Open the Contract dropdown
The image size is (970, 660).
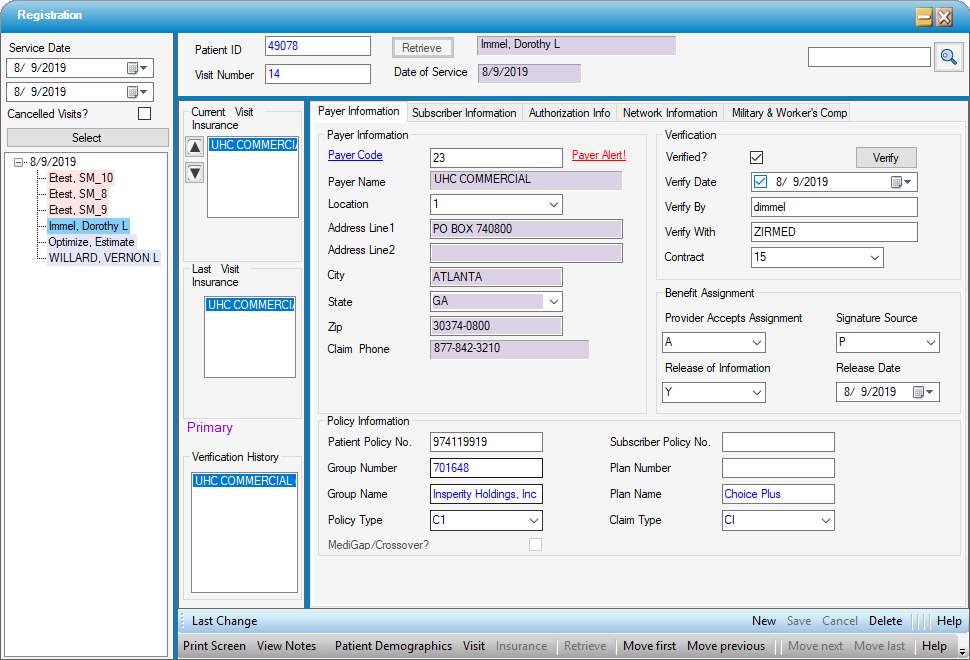tap(873, 258)
